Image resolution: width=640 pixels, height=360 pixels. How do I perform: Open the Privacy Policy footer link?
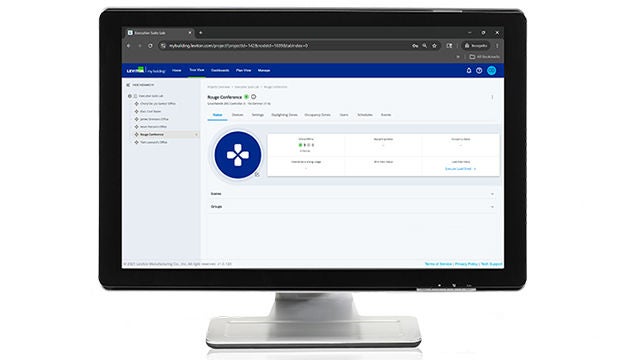click(x=466, y=264)
